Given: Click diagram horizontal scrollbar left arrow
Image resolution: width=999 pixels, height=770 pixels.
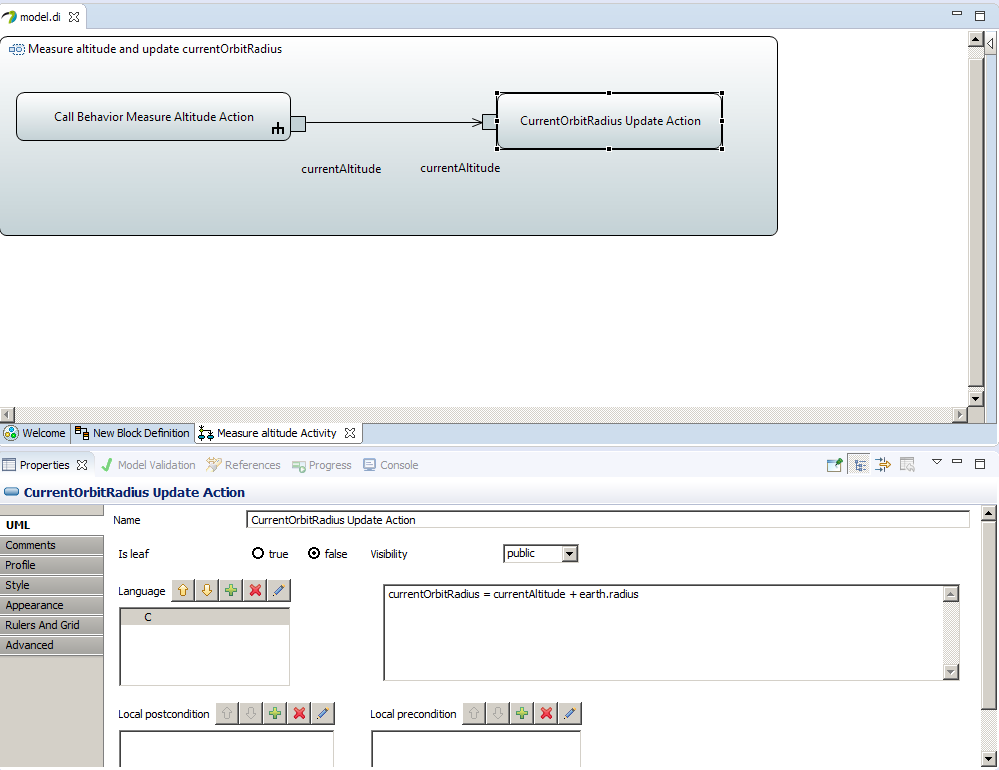Looking at the screenshot, I should tap(7, 414).
